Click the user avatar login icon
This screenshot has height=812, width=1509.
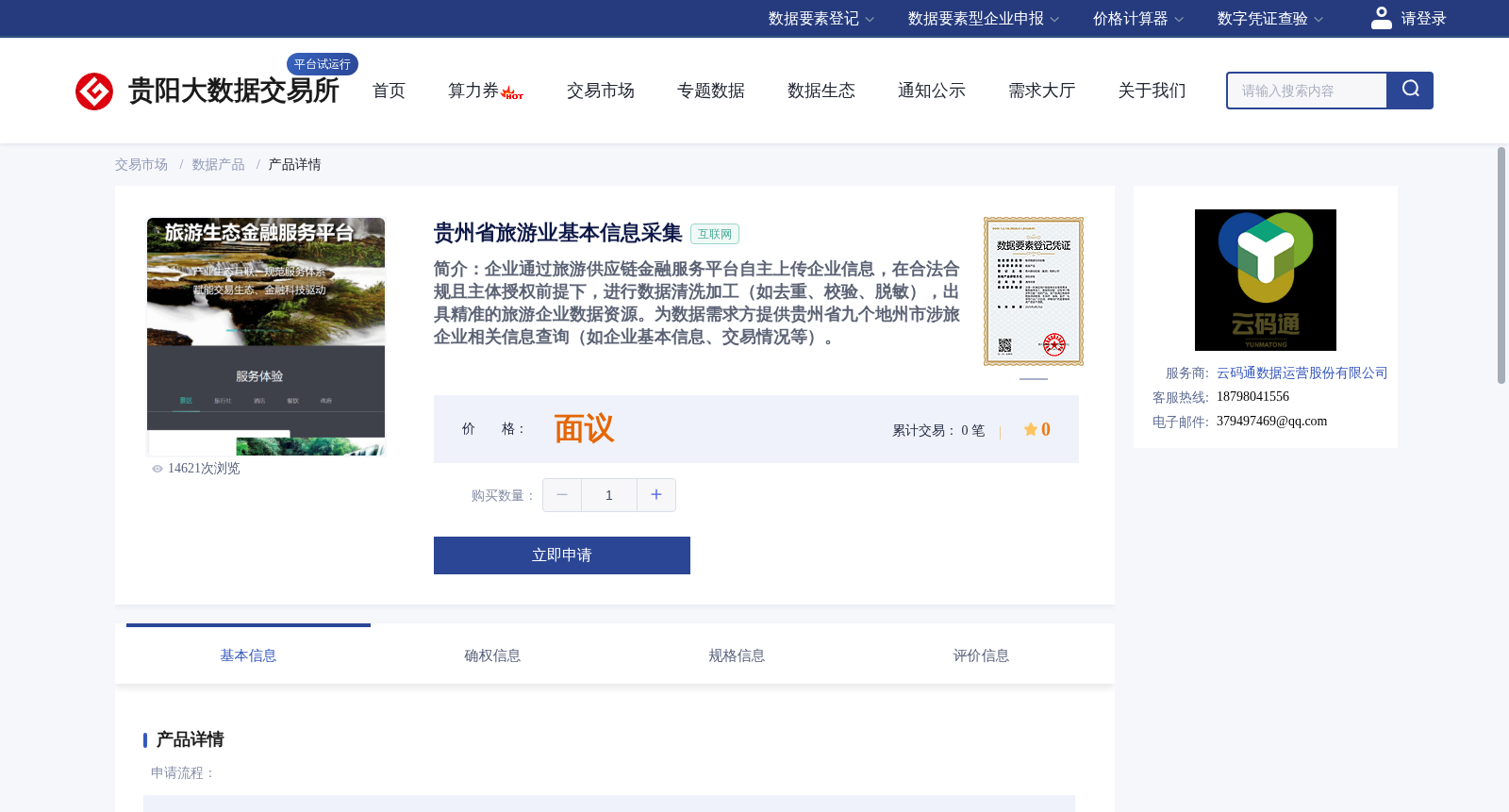click(x=1381, y=18)
